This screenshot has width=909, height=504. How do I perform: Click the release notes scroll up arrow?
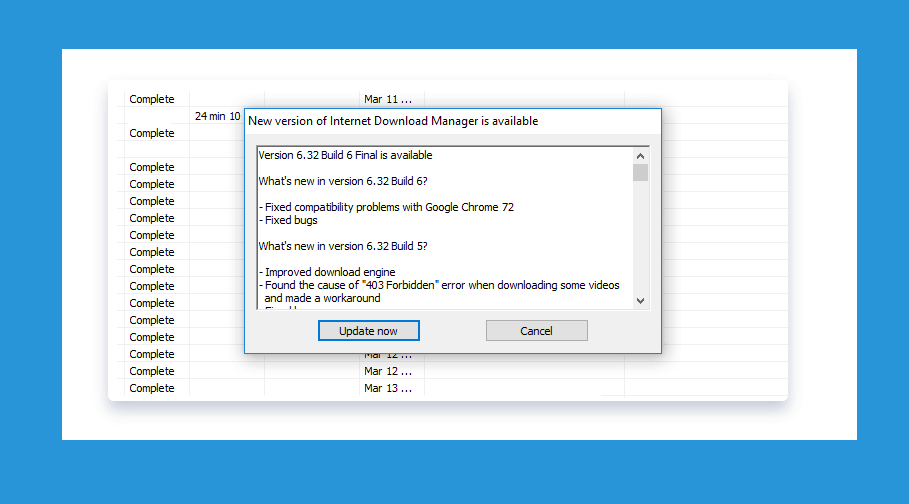(640, 156)
